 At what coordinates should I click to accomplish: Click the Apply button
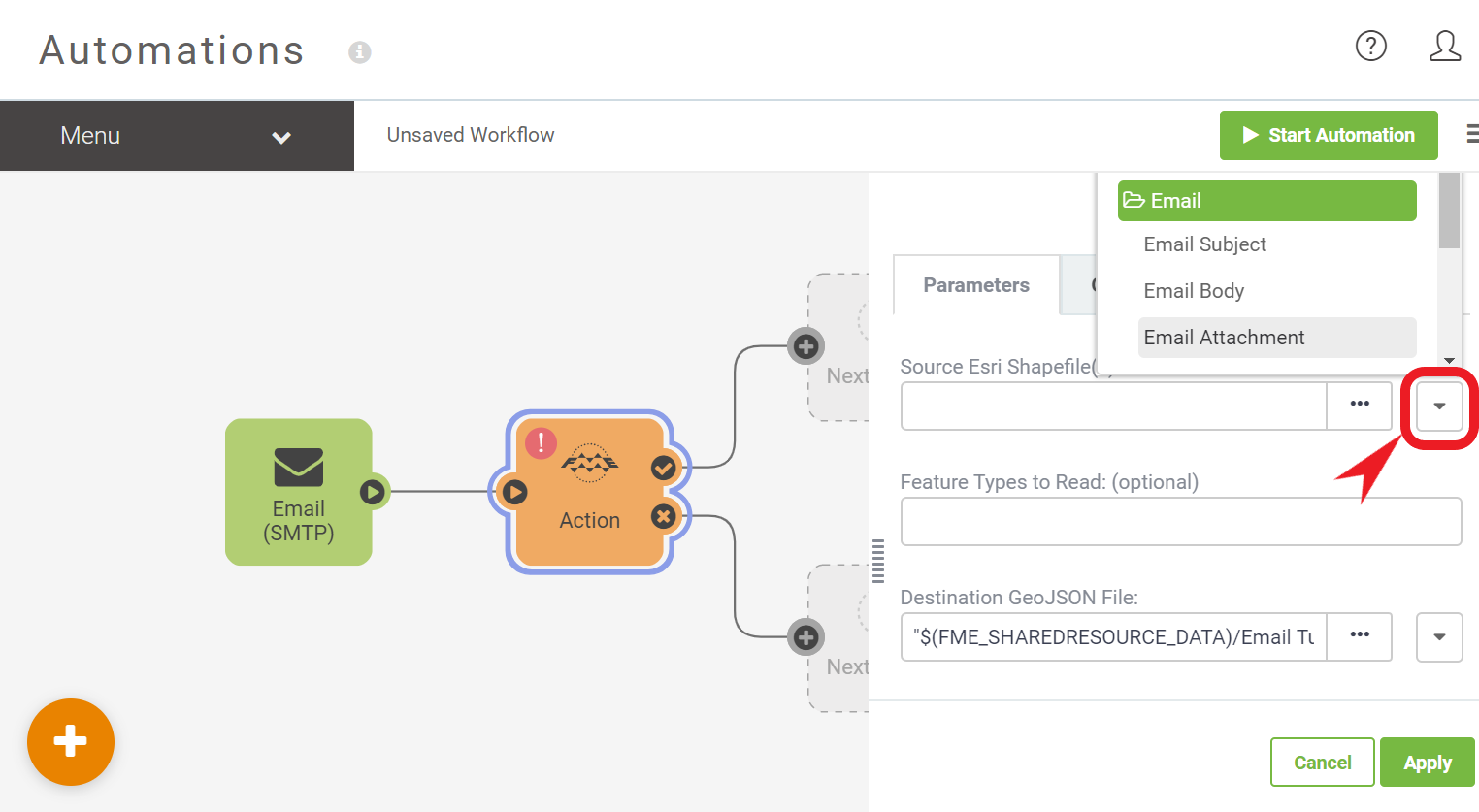click(1427, 763)
